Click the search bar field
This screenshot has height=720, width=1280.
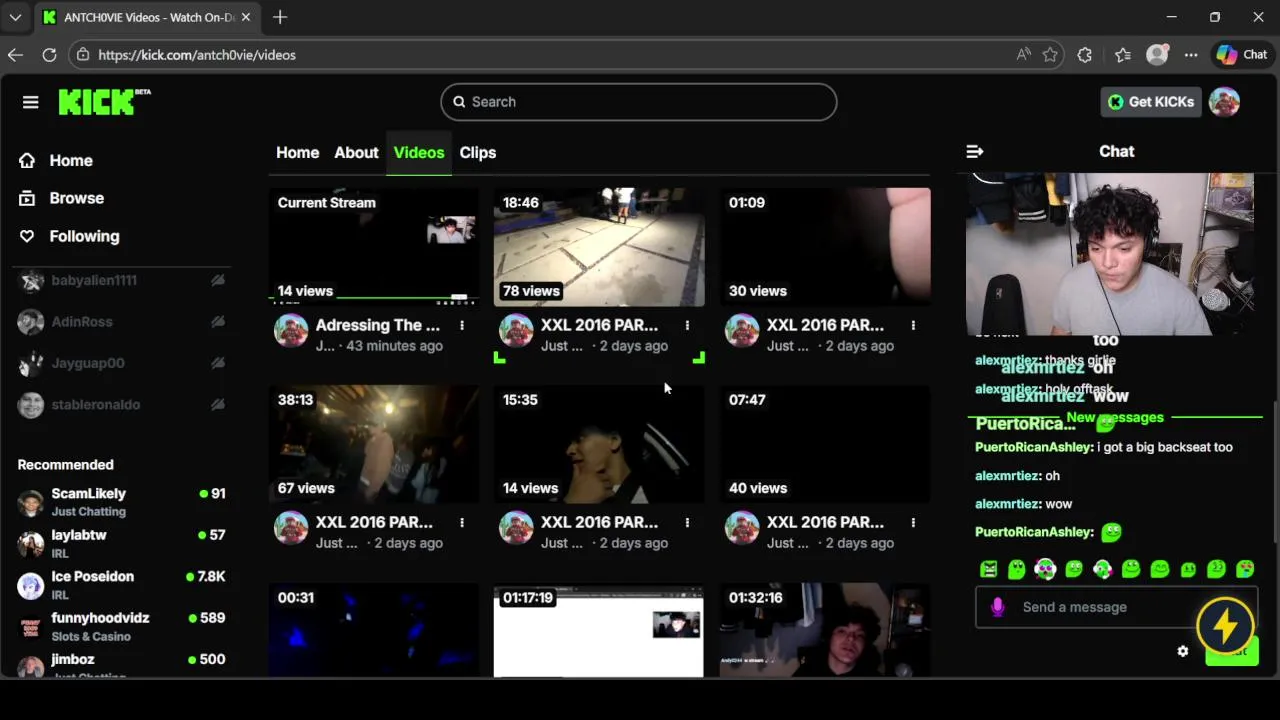coord(638,102)
